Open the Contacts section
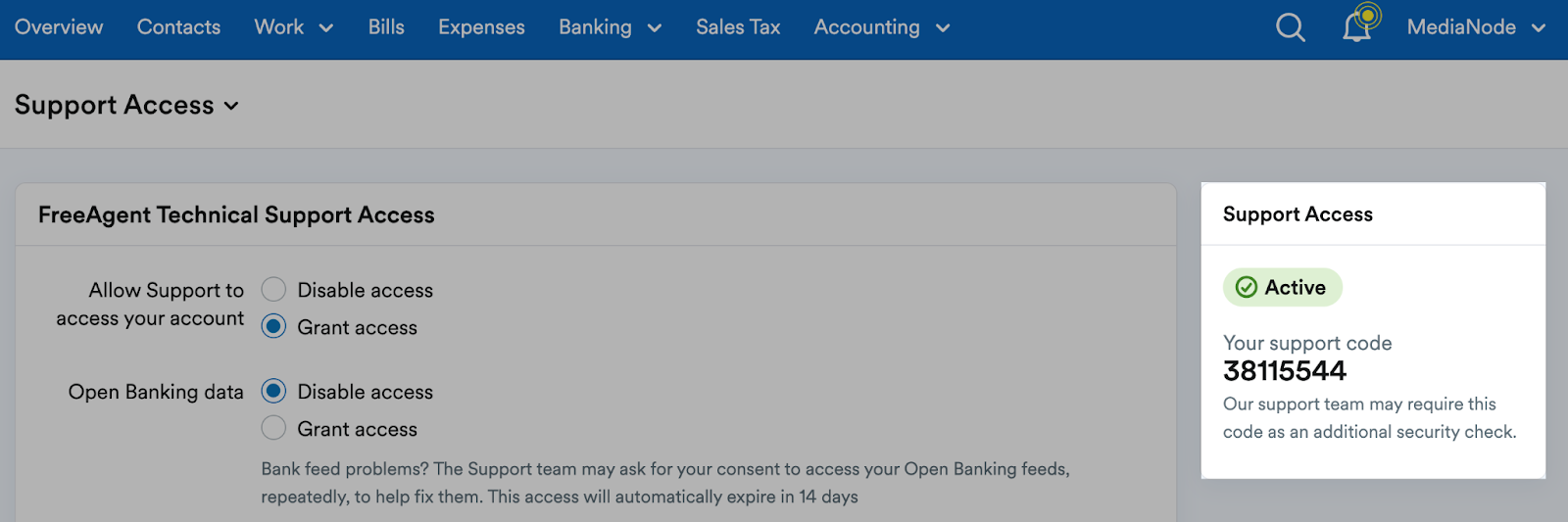This screenshot has height=522, width=1568. coord(178,27)
